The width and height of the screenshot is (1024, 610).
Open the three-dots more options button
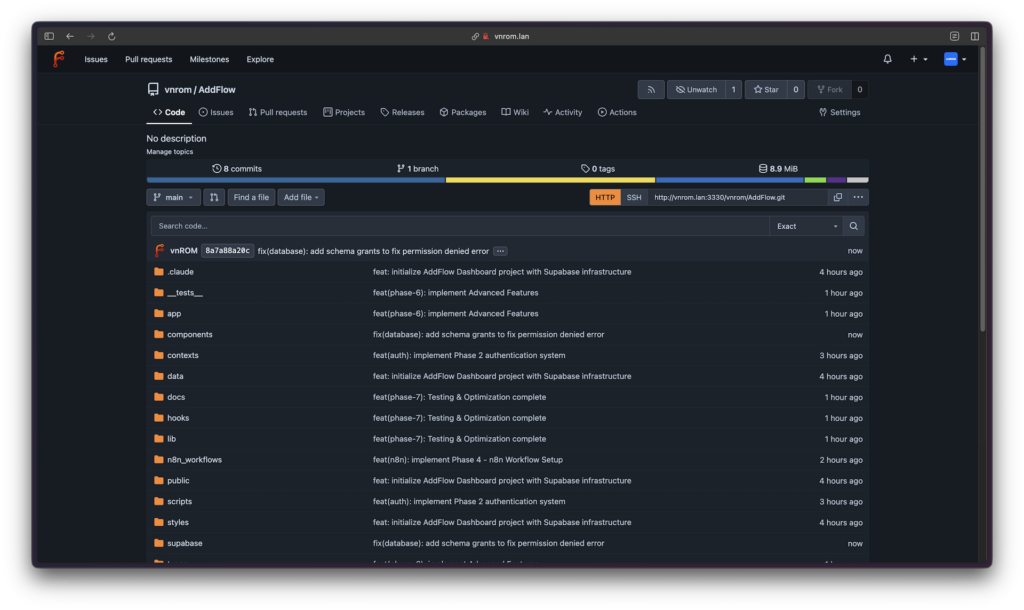(x=858, y=198)
